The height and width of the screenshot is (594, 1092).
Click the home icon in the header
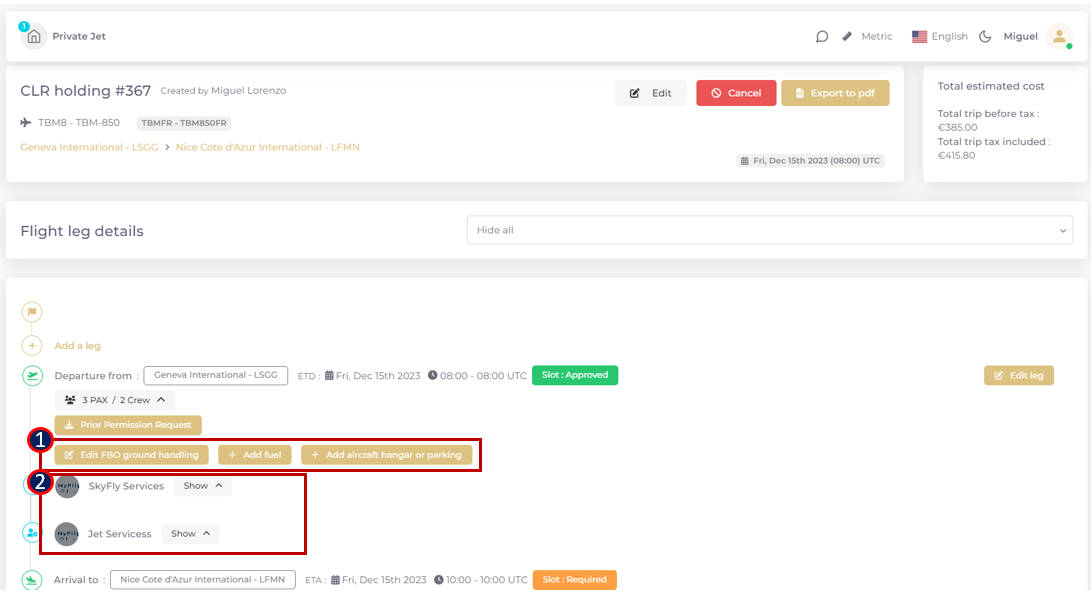pos(34,37)
